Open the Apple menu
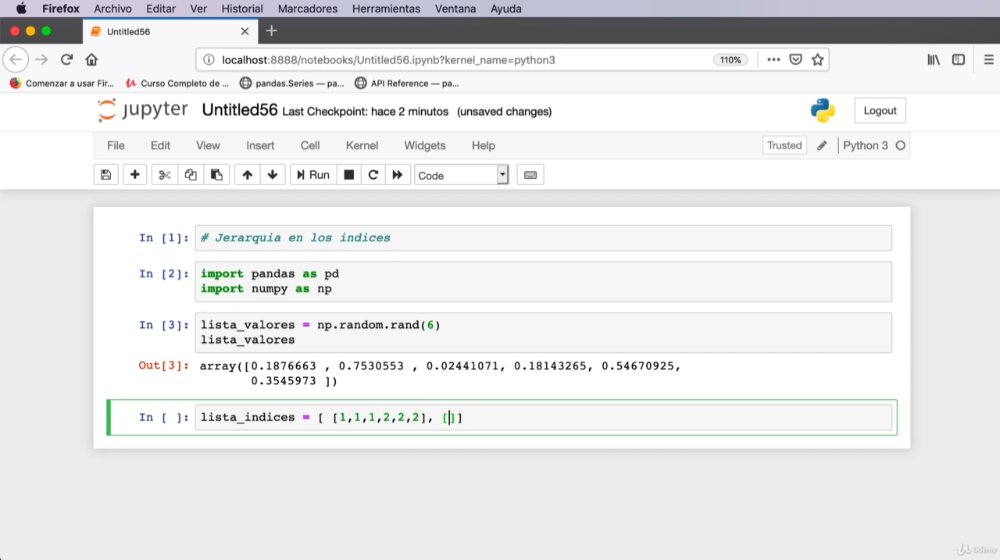The height and width of the screenshot is (560, 1000). point(20,9)
